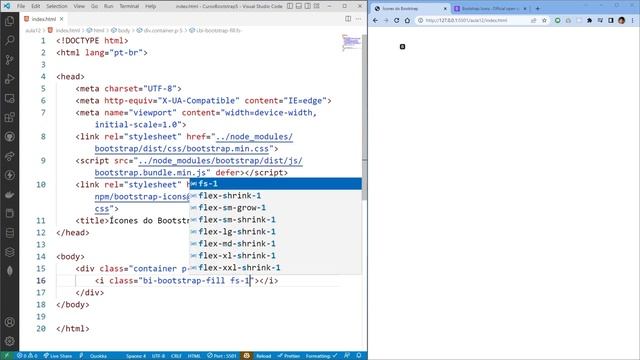Expand the i.bi-bootstrap-fill breadcrumb

pyautogui.click(x=216, y=31)
